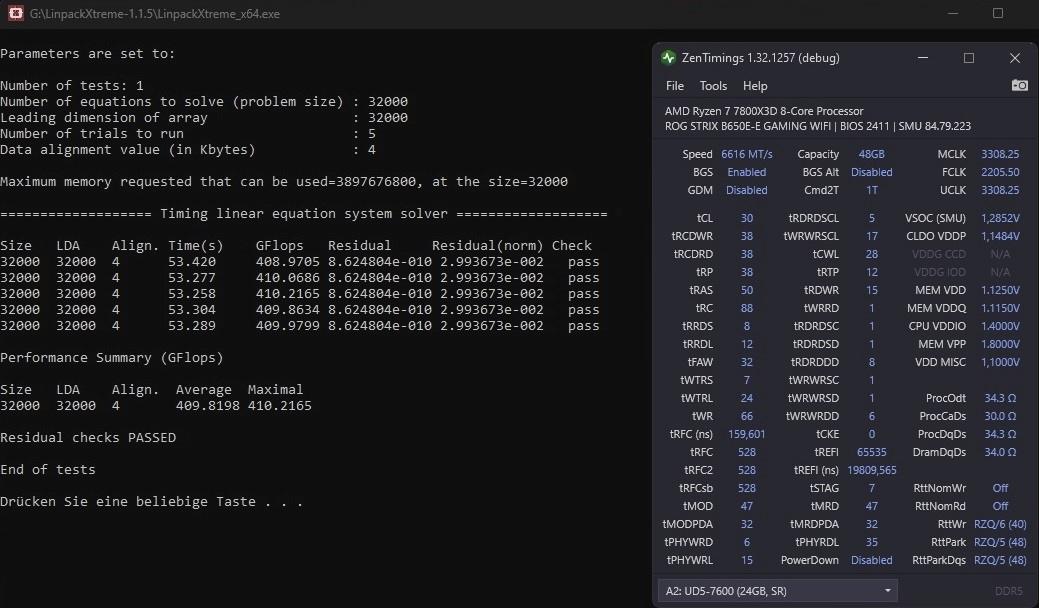The width and height of the screenshot is (1039, 608).
Task: Select the ProcCaDs value 30.0 Ω
Action: point(1000,416)
